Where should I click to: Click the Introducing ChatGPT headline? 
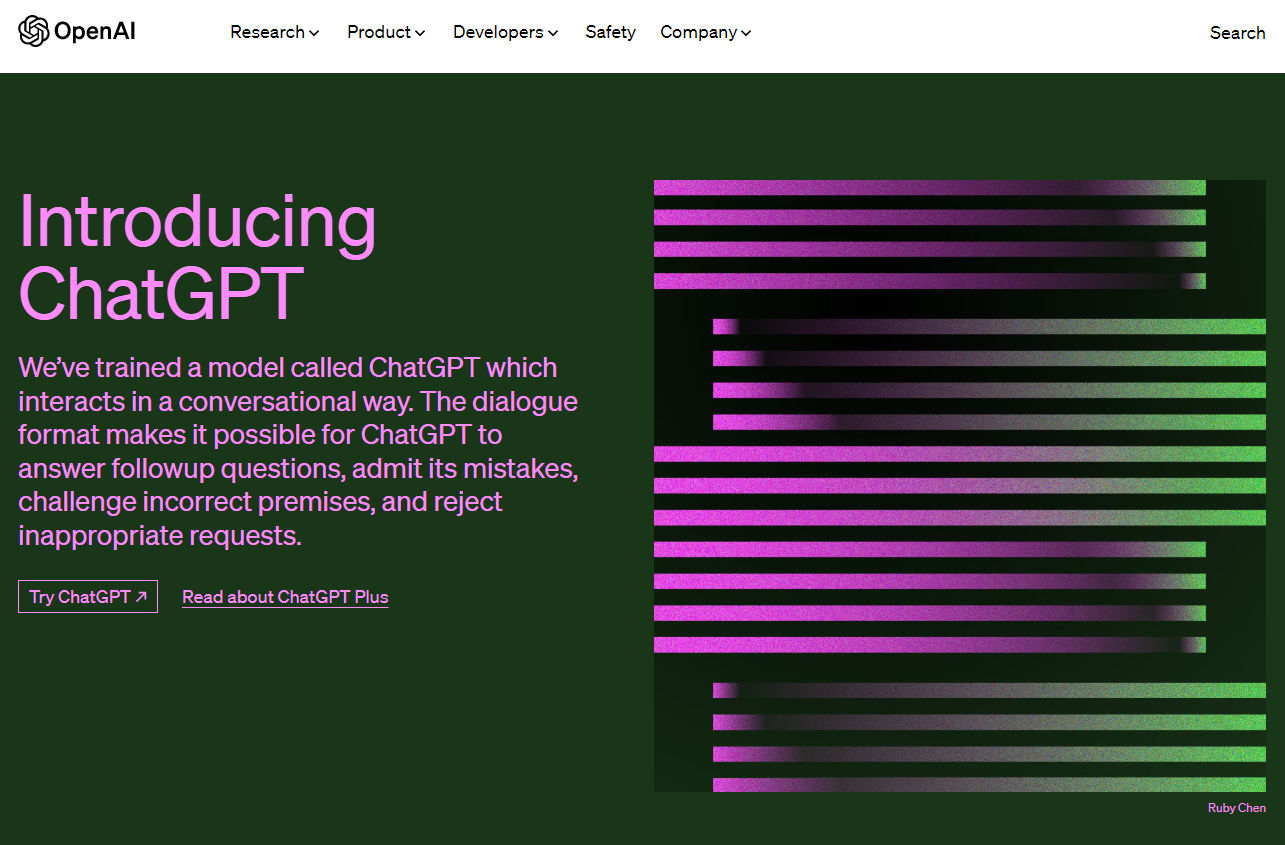198,257
